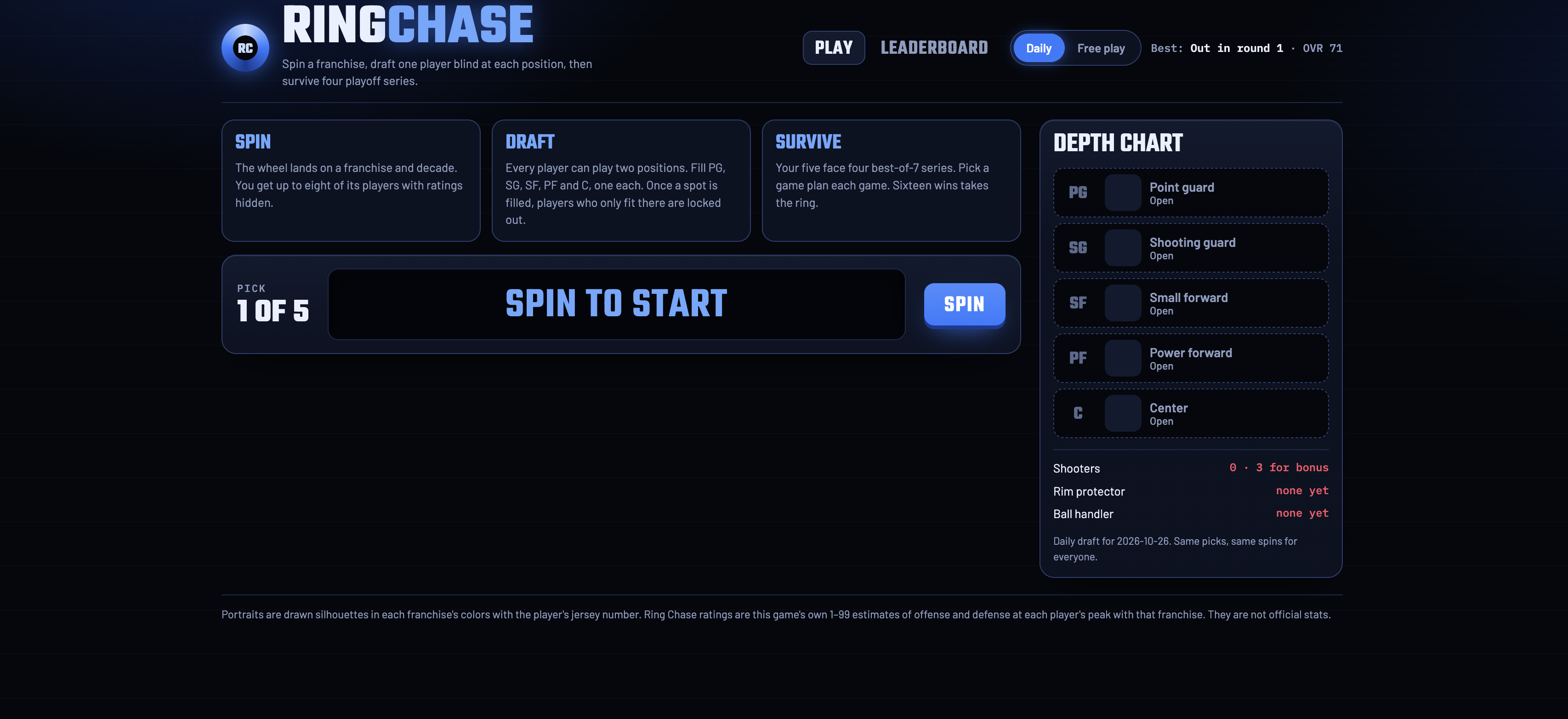Click the blue SPIN button
The height and width of the screenshot is (719, 1568).
click(x=964, y=304)
